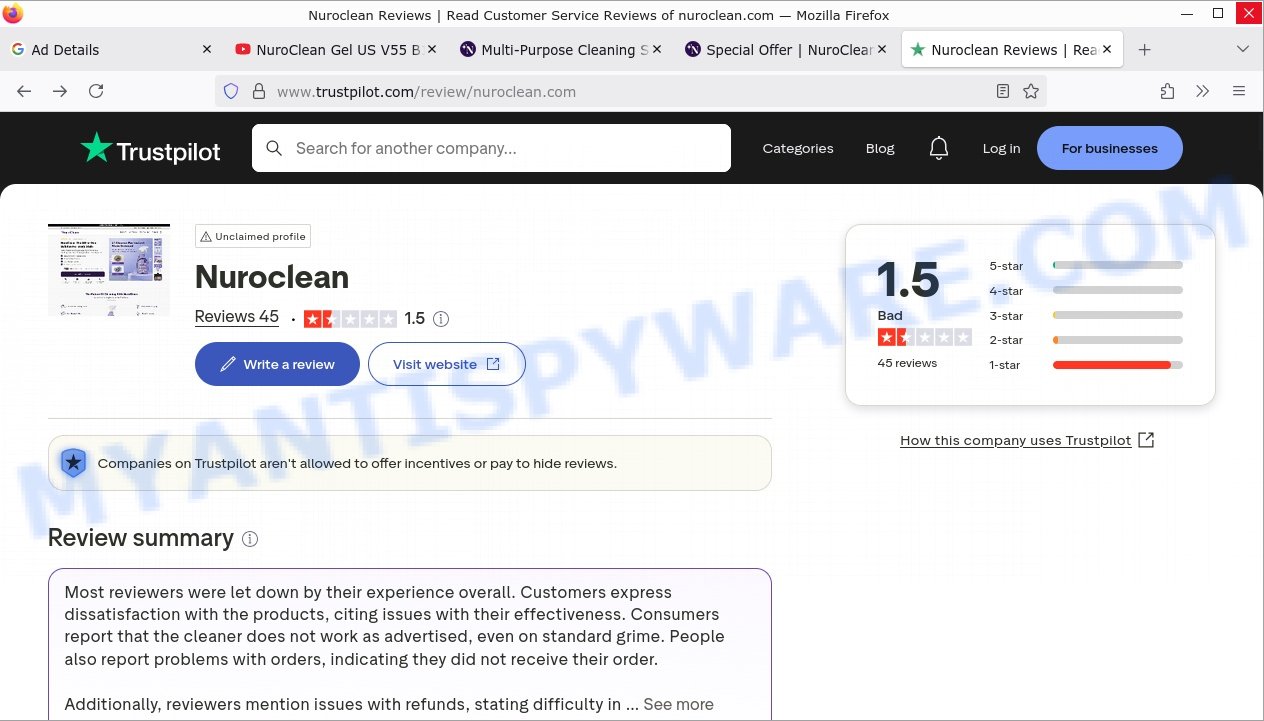The height and width of the screenshot is (721, 1264).
Task: Open the Reviews 45 link
Action: tap(237, 317)
